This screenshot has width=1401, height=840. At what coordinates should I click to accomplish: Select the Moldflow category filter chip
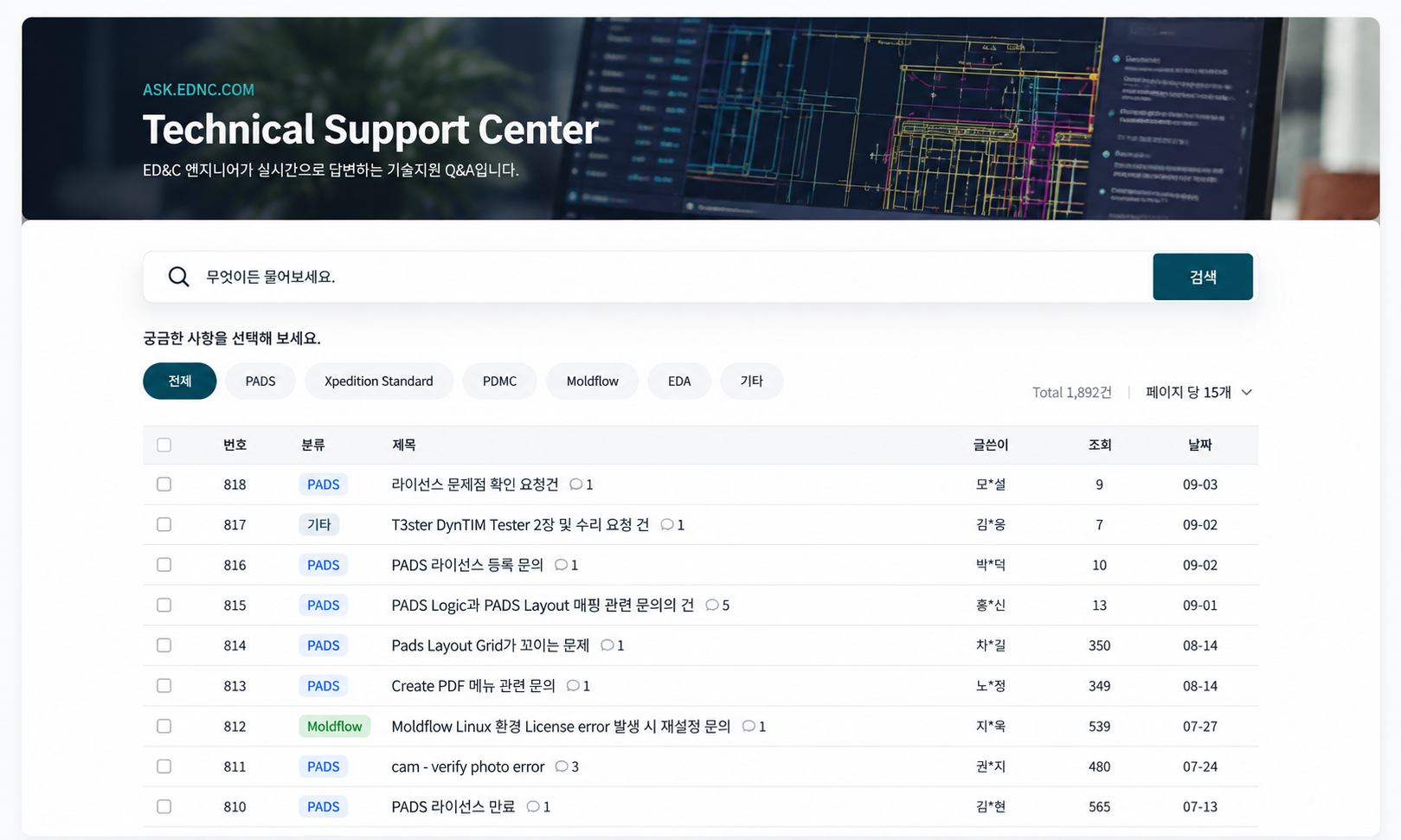pos(593,381)
